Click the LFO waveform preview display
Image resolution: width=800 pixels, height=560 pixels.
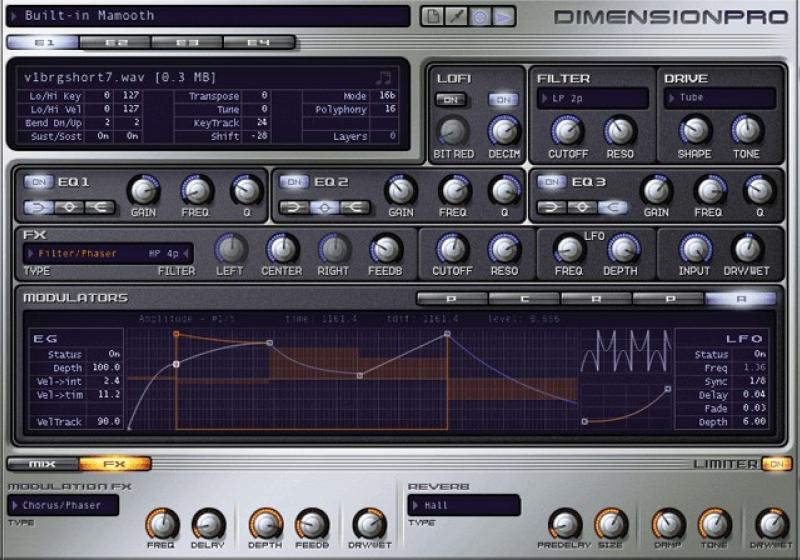click(x=626, y=351)
